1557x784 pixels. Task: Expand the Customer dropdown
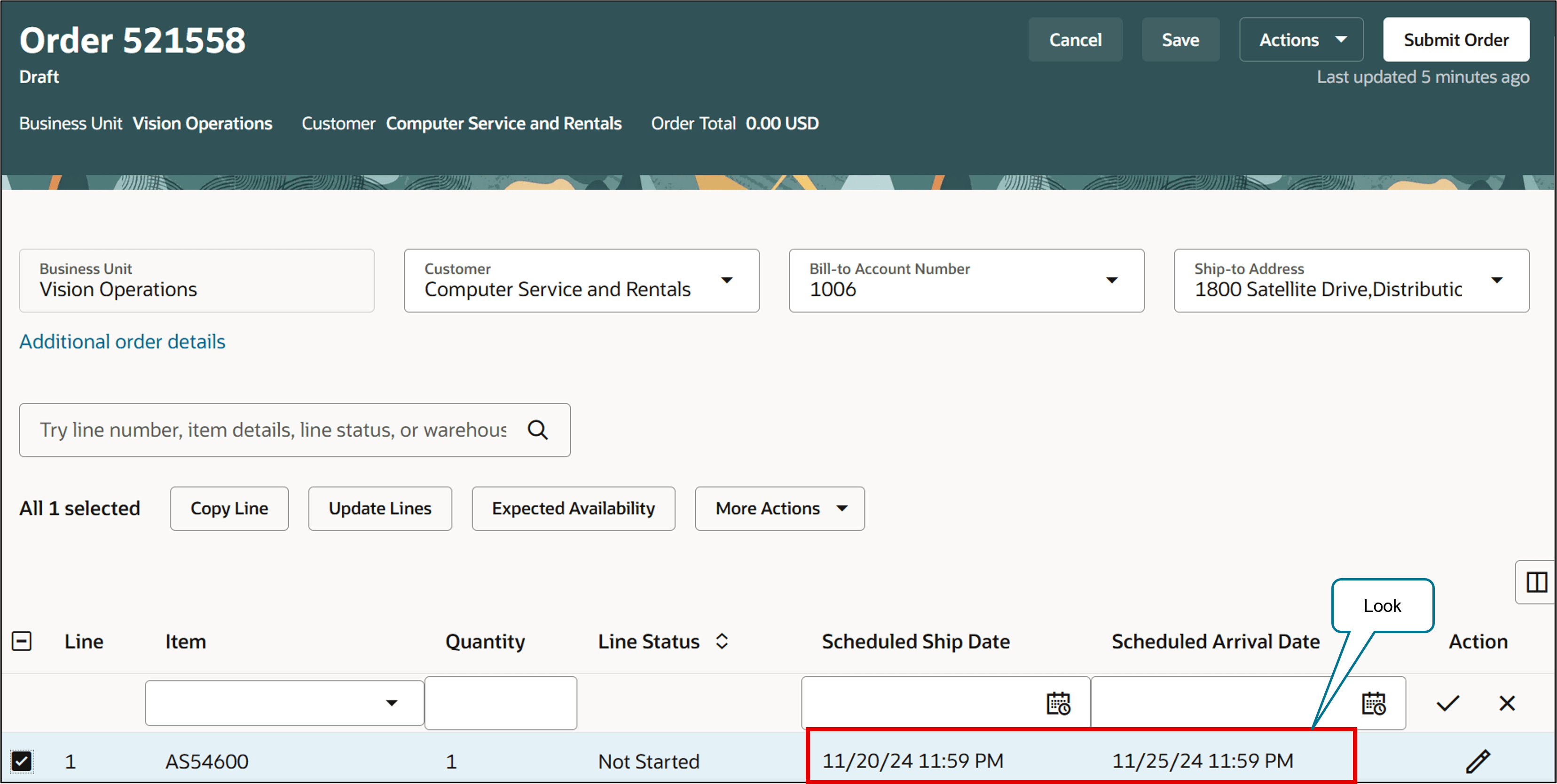coord(727,281)
